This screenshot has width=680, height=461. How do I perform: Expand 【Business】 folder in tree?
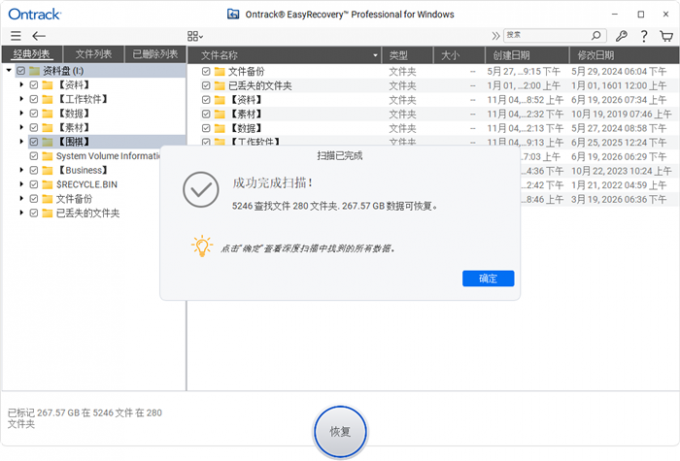[x=21, y=170]
